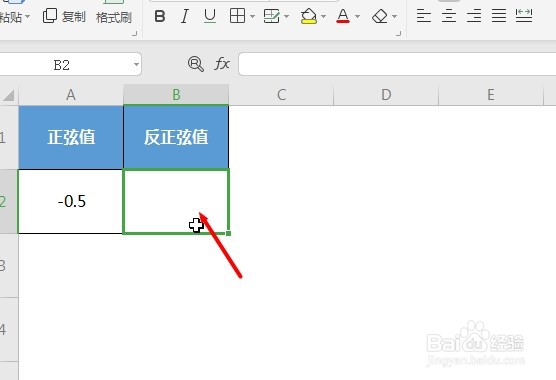Apply red font color
556x380 pixels.
pos(343,16)
